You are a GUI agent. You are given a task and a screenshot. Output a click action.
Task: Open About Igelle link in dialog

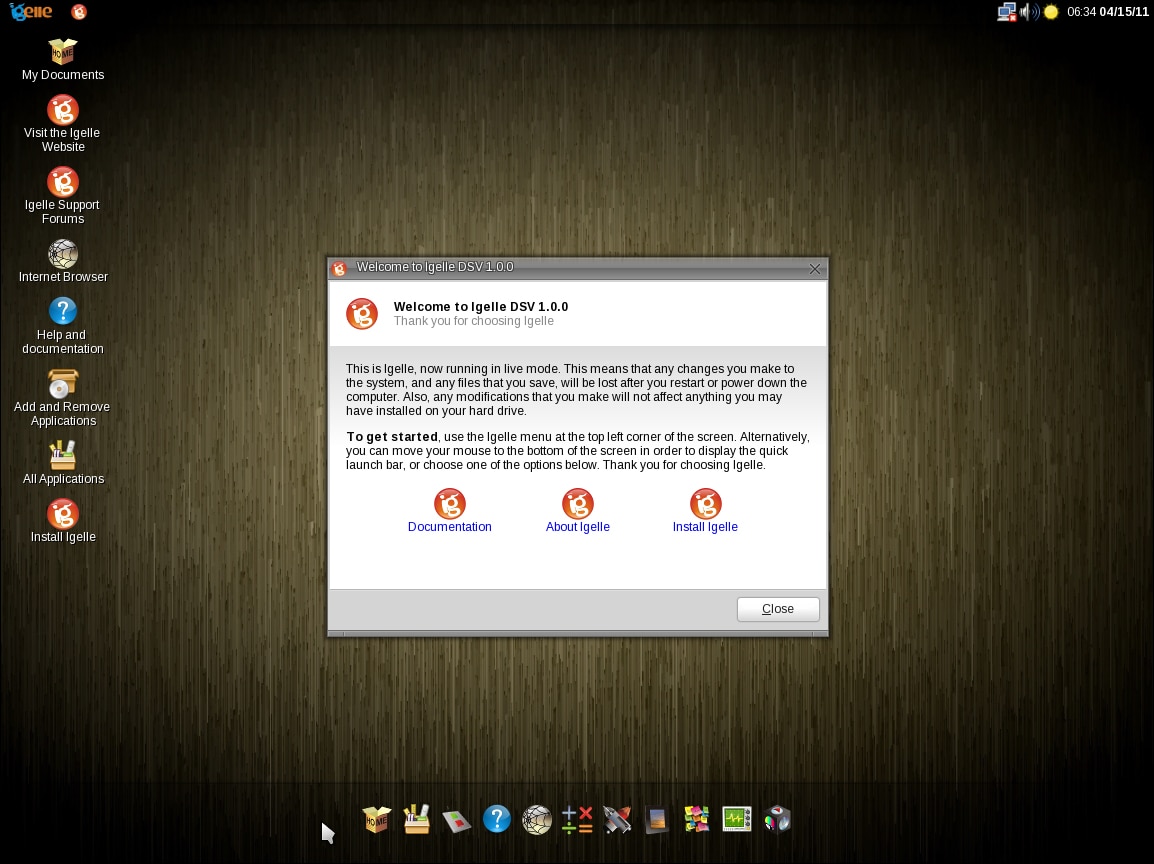pos(578,505)
